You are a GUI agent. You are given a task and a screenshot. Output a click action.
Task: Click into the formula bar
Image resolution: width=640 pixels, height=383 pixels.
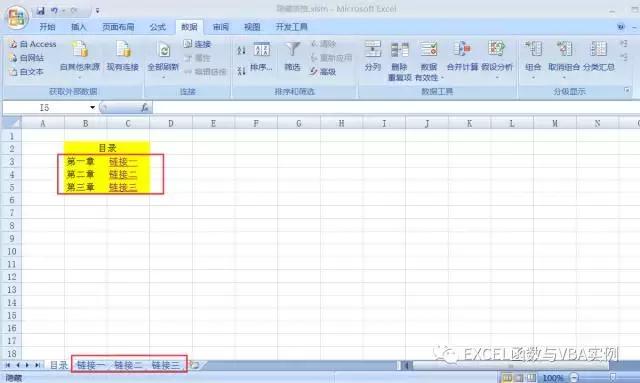click(x=396, y=108)
